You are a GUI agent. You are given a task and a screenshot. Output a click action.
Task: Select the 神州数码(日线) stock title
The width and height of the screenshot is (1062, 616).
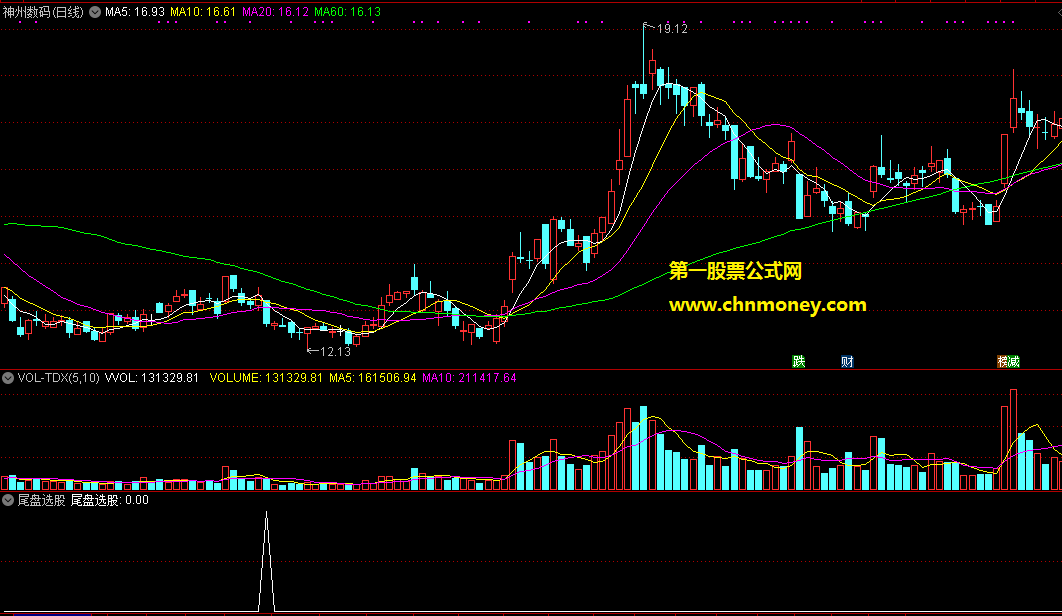pyautogui.click(x=43, y=12)
